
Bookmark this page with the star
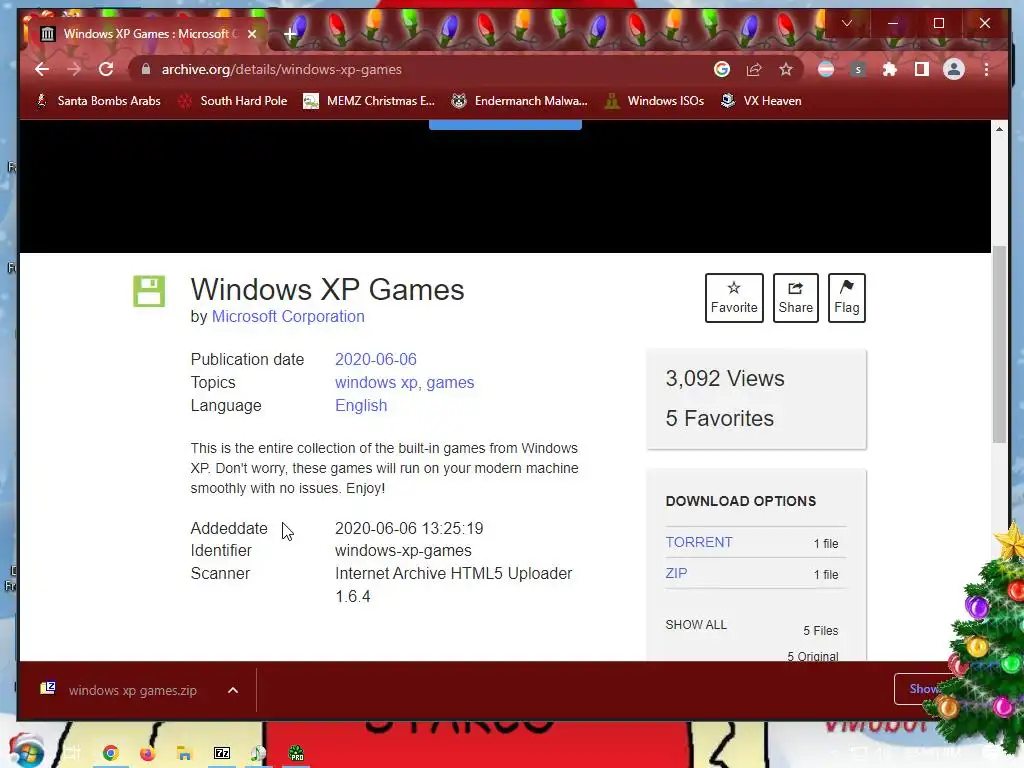(x=786, y=69)
